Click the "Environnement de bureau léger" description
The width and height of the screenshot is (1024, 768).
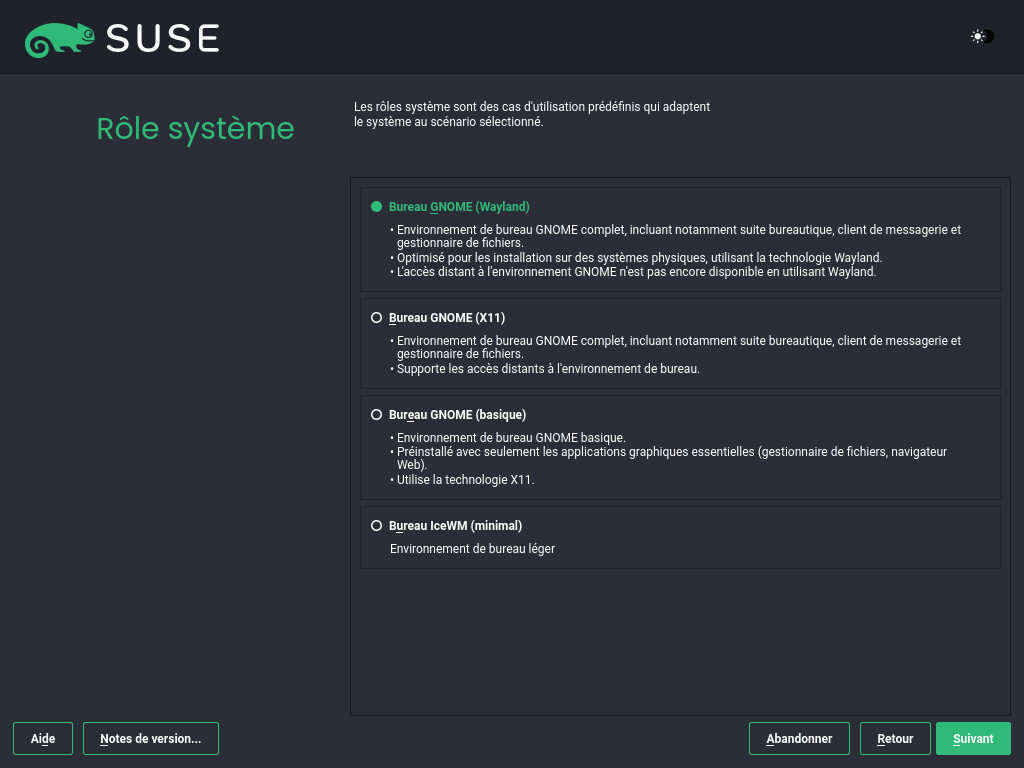[x=472, y=549]
